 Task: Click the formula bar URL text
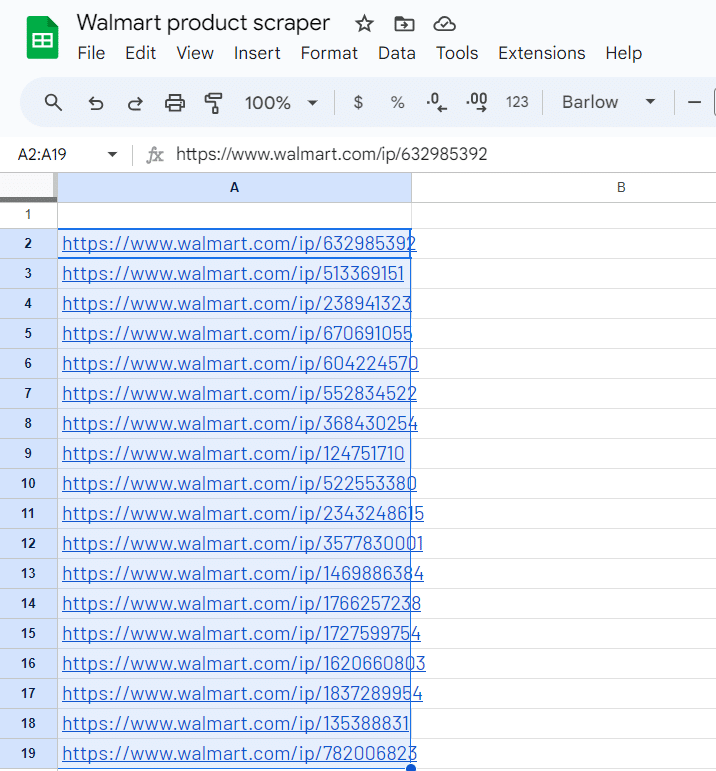point(331,155)
